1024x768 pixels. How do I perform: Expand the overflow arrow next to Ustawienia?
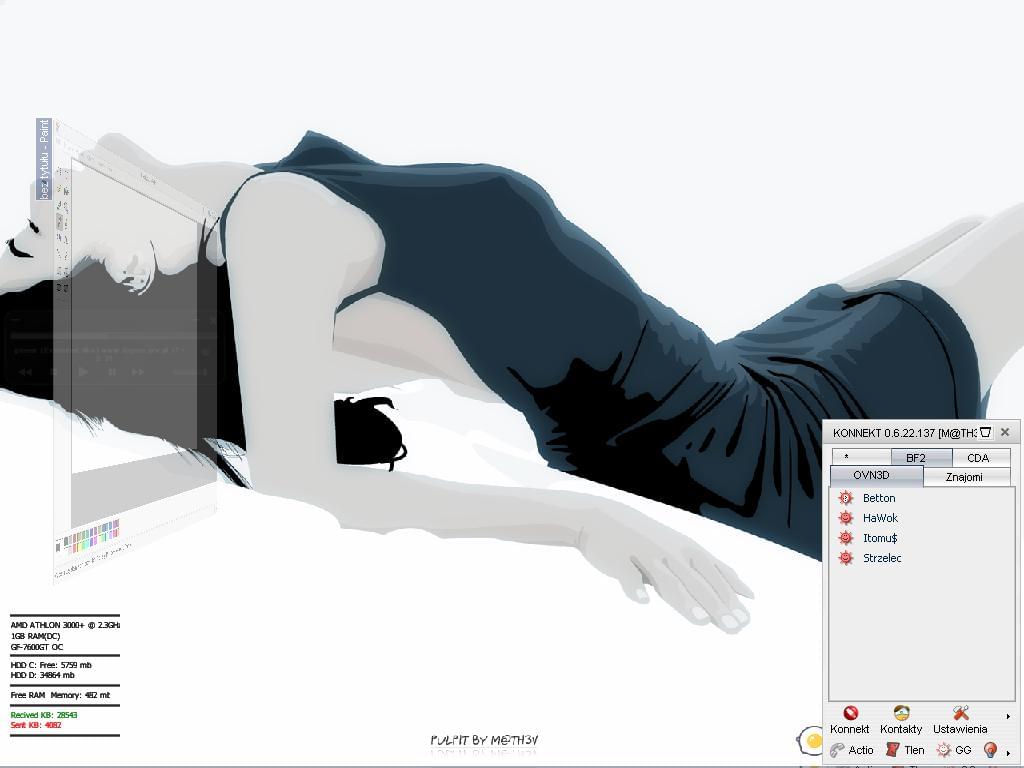(1008, 716)
